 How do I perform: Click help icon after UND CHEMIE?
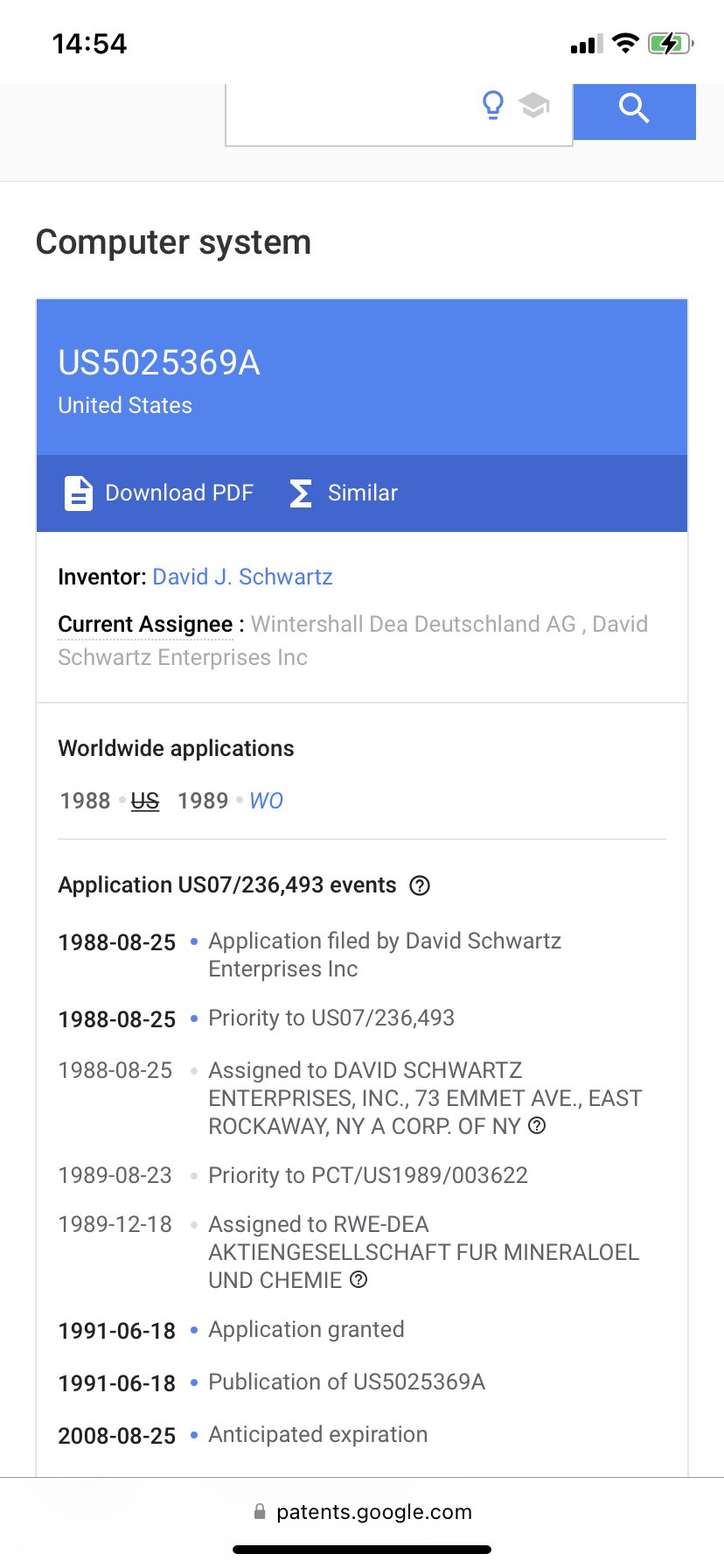tap(359, 1280)
